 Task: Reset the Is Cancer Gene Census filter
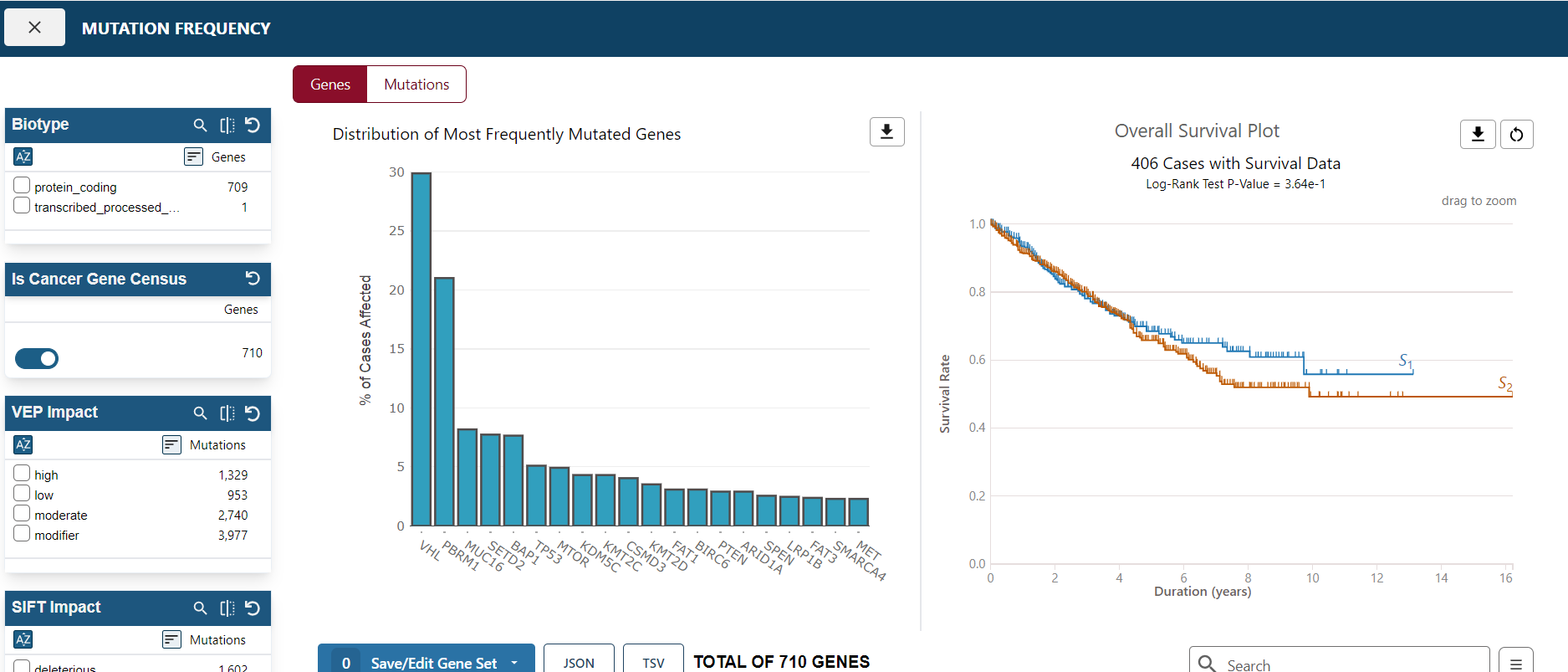click(253, 279)
